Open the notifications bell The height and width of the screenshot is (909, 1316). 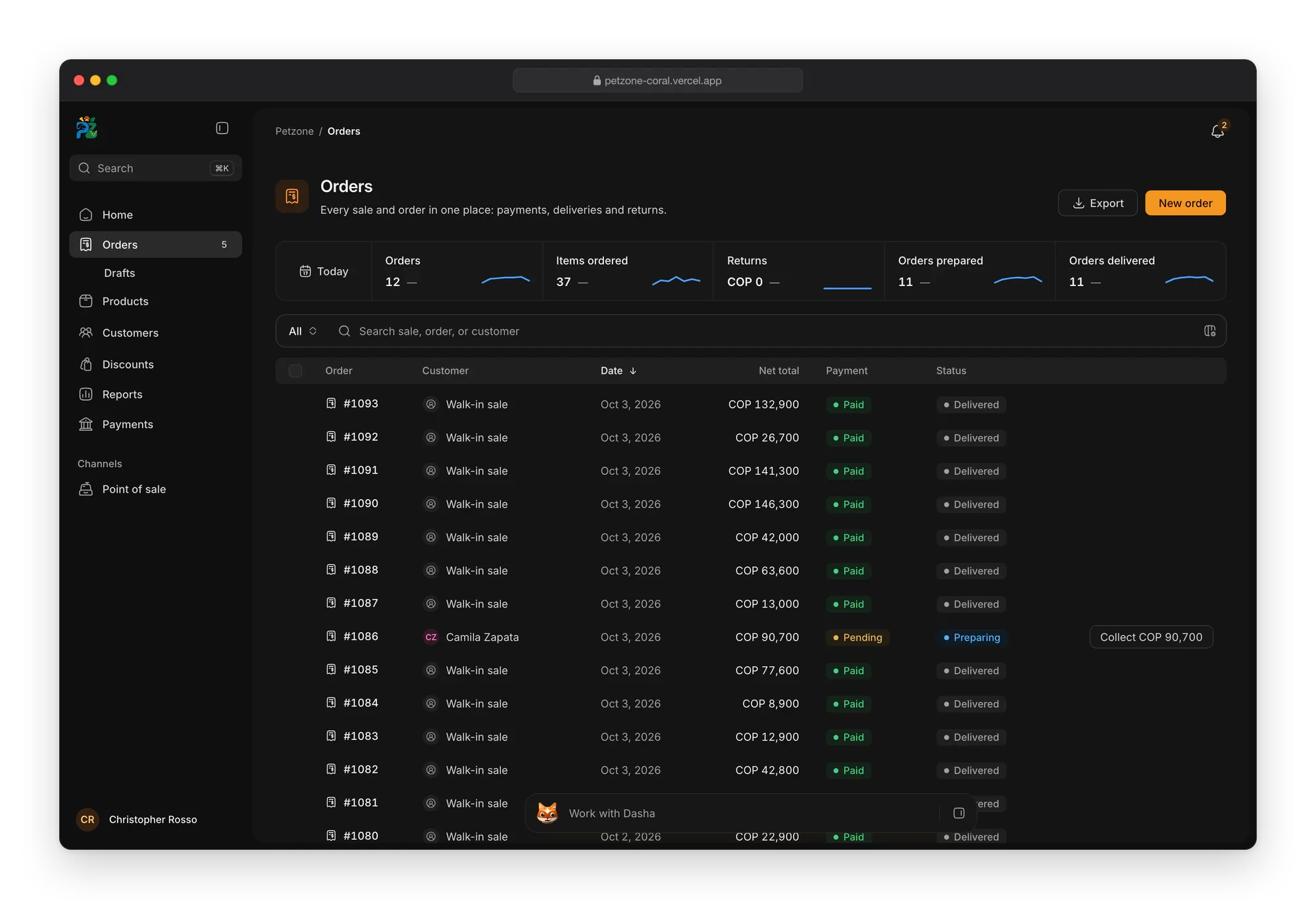[1217, 131]
